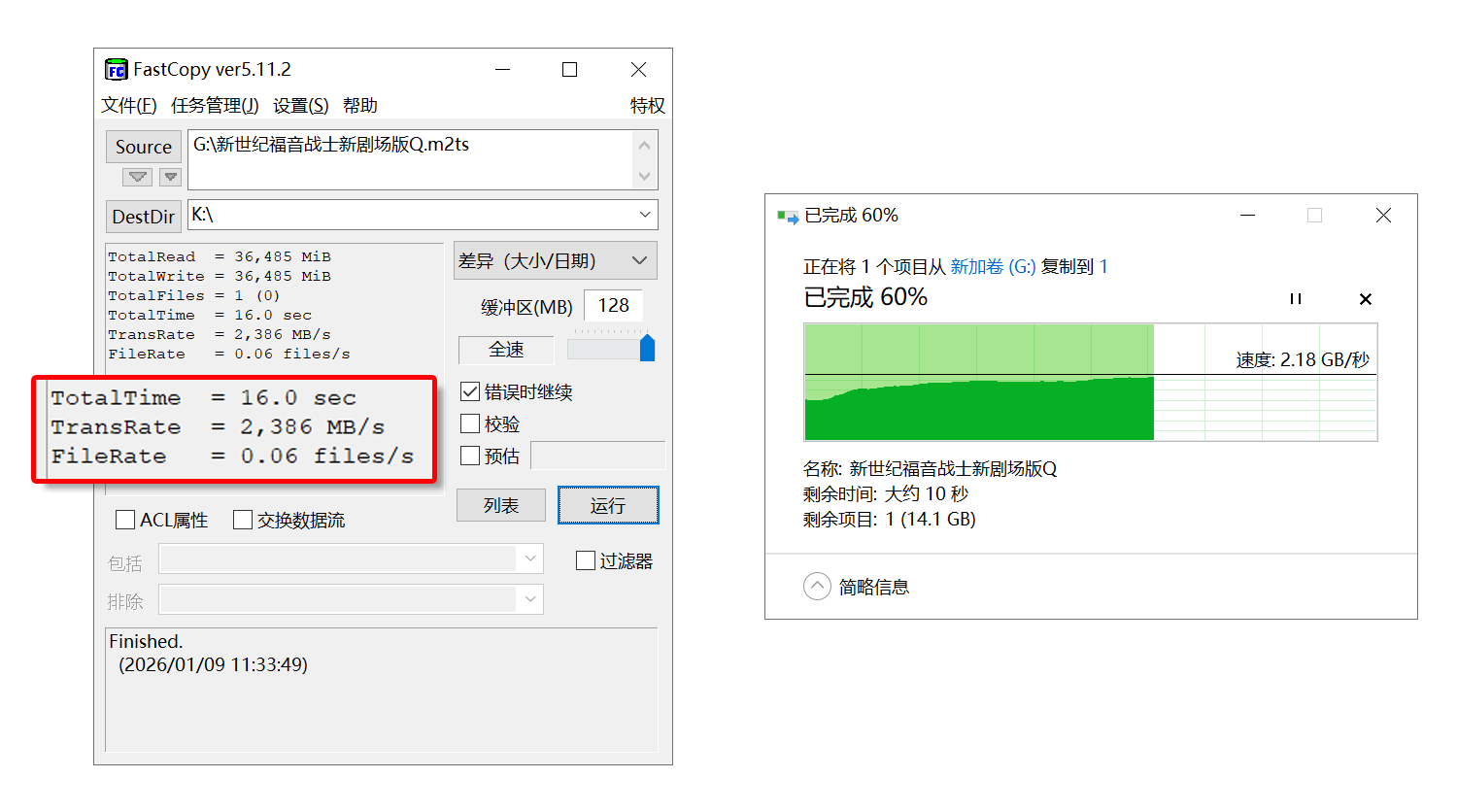This screenshot has width=1457, height=812.
Task: Adjust the speed slider handle
Action: coord(648,347)
